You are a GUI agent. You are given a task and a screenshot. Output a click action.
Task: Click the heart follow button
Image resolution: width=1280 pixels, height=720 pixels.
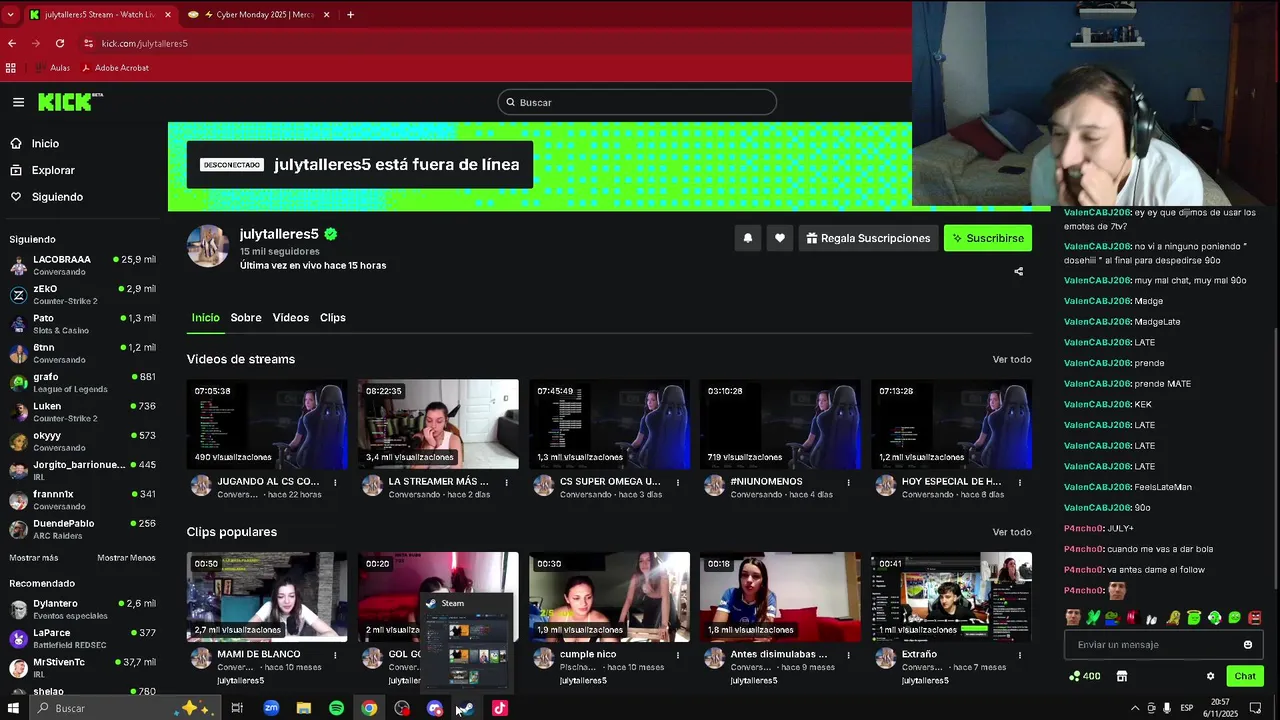(780, 238)
